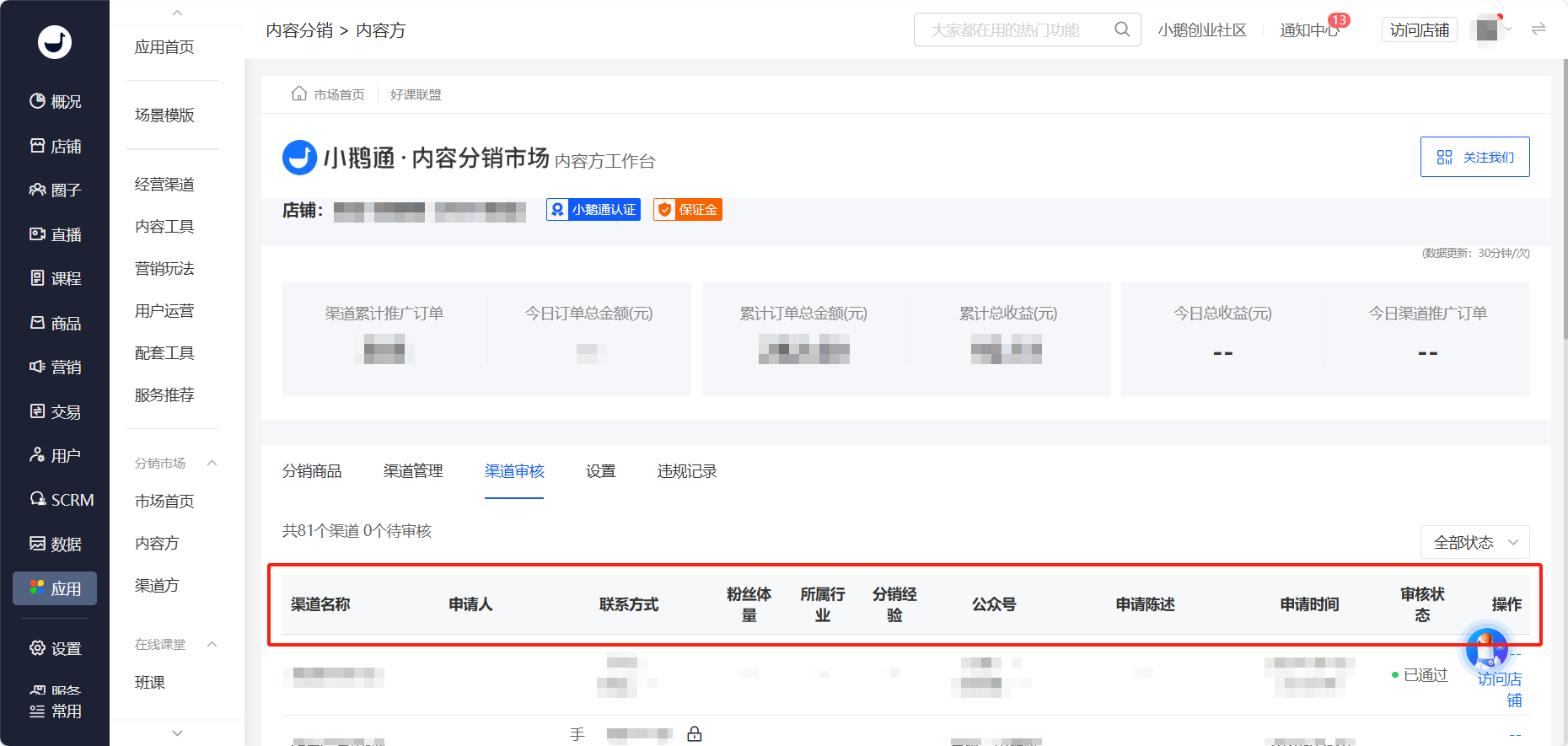Collapse the 在线课堂 menu group

(x=212, y=644)
